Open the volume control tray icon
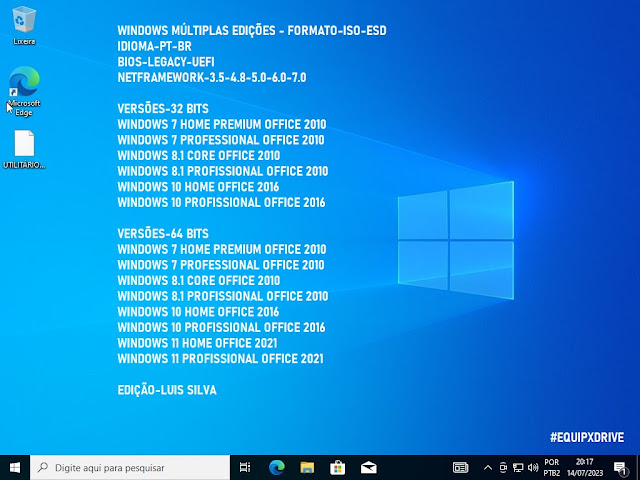 (x=533, y=468)
